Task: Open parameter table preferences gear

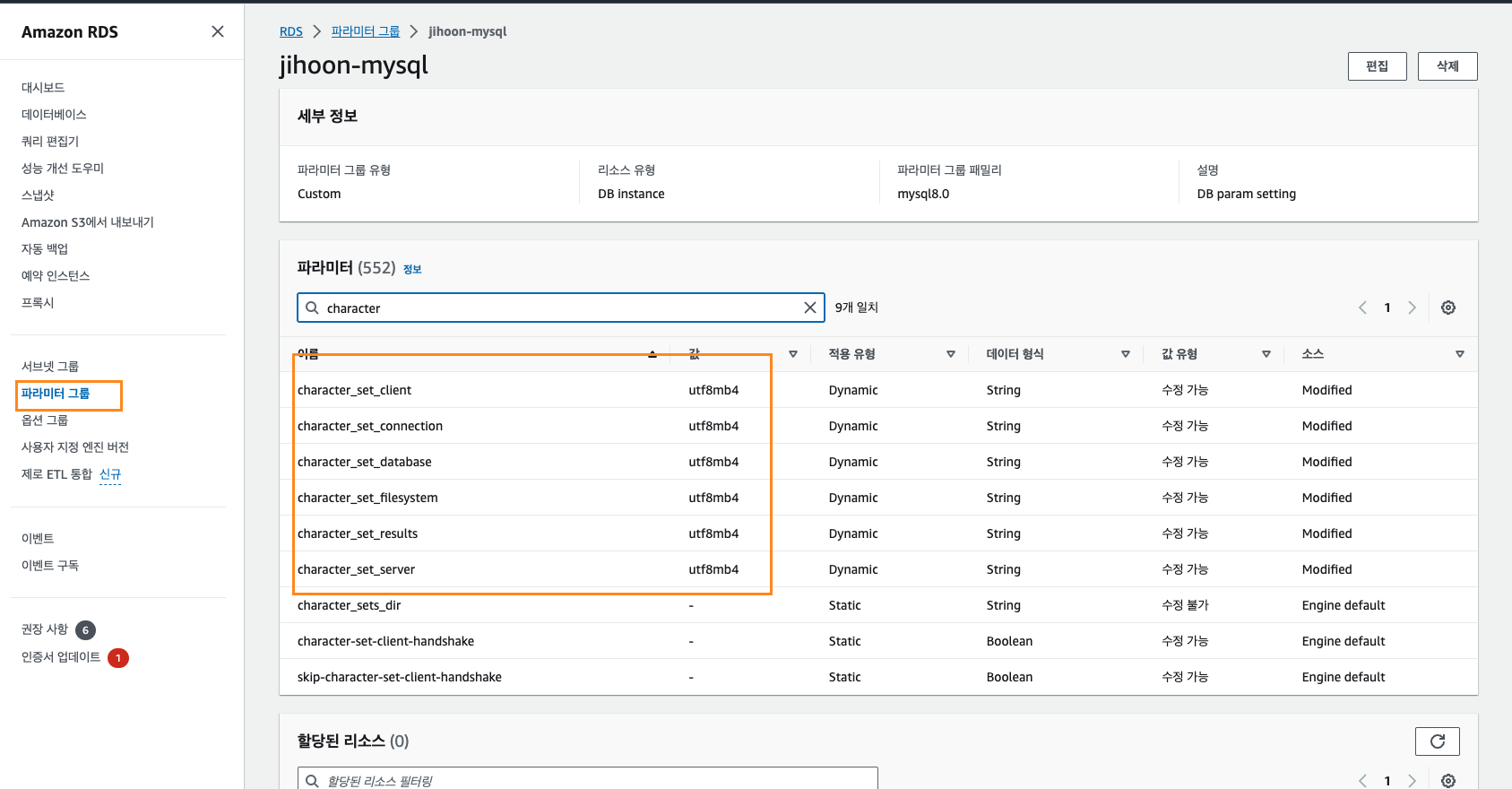Action: click(x=1448, y=308)
